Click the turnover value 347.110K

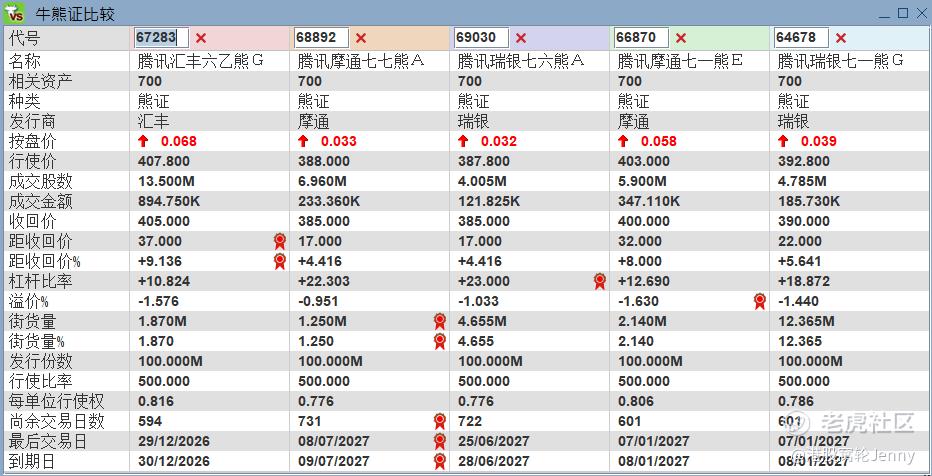pos(649,201)
